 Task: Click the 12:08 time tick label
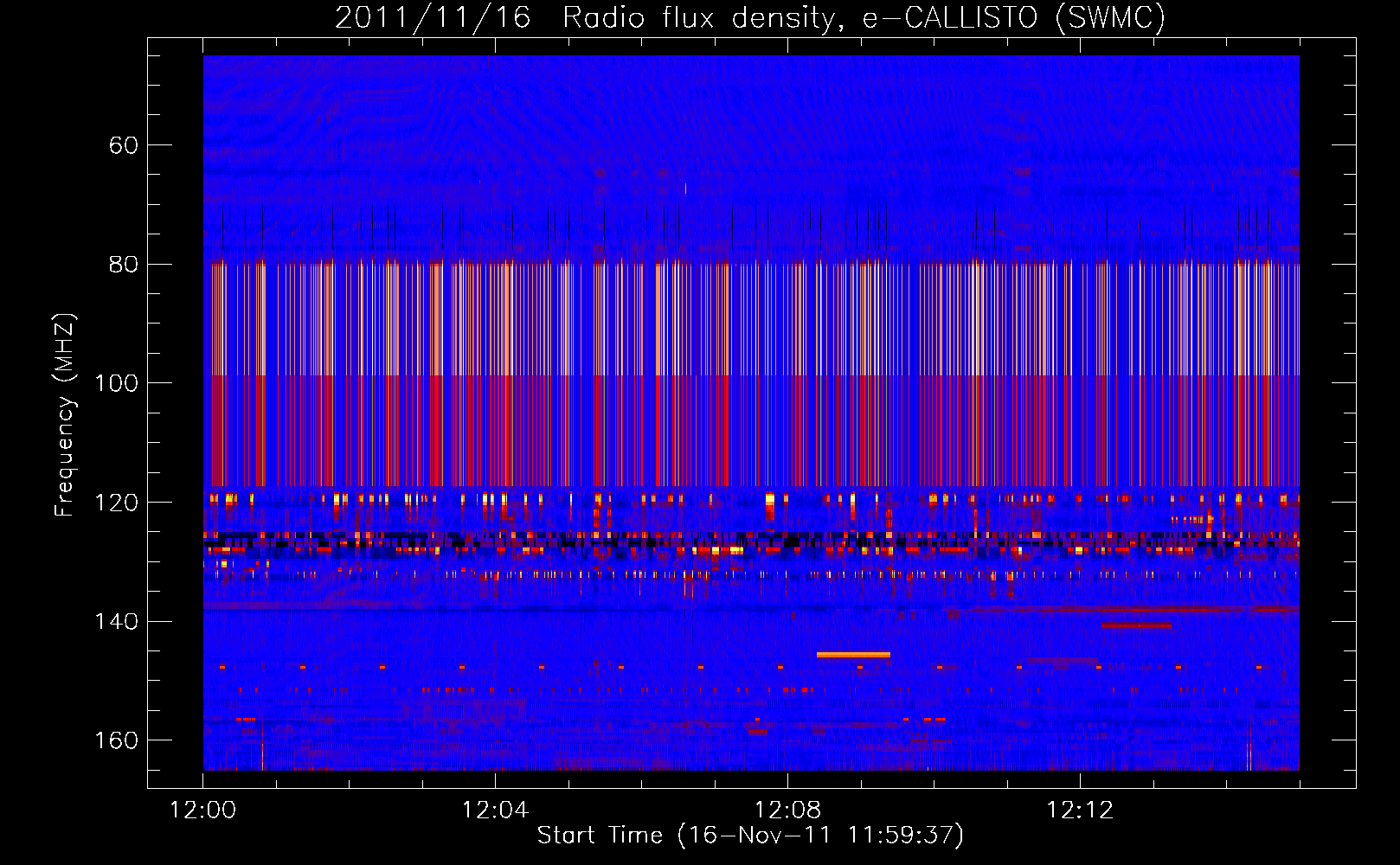[x=787, y=811]
